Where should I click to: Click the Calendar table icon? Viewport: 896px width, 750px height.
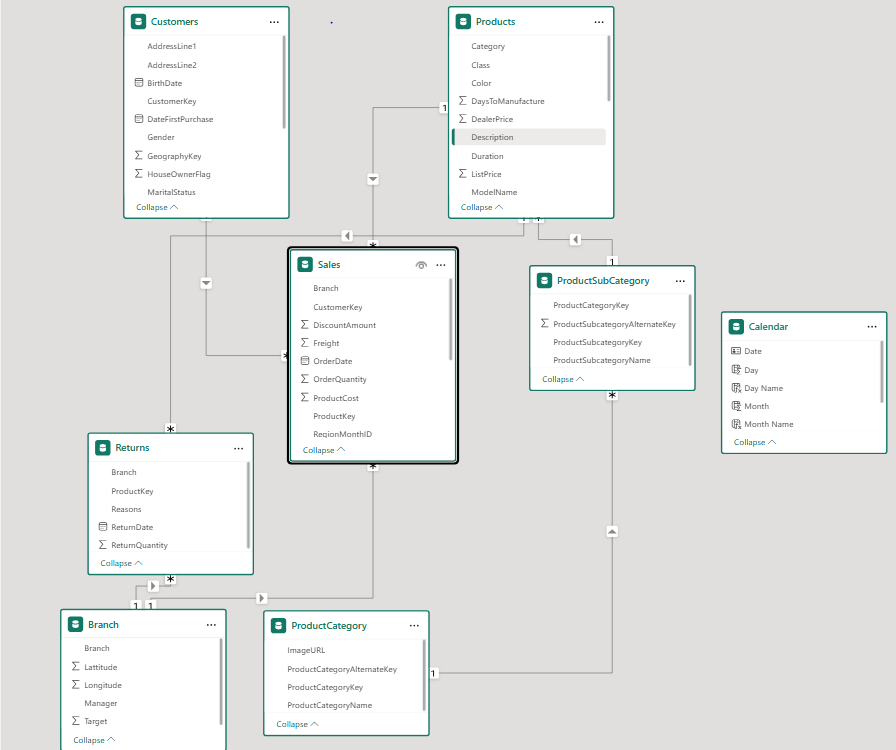click(736, 326)
